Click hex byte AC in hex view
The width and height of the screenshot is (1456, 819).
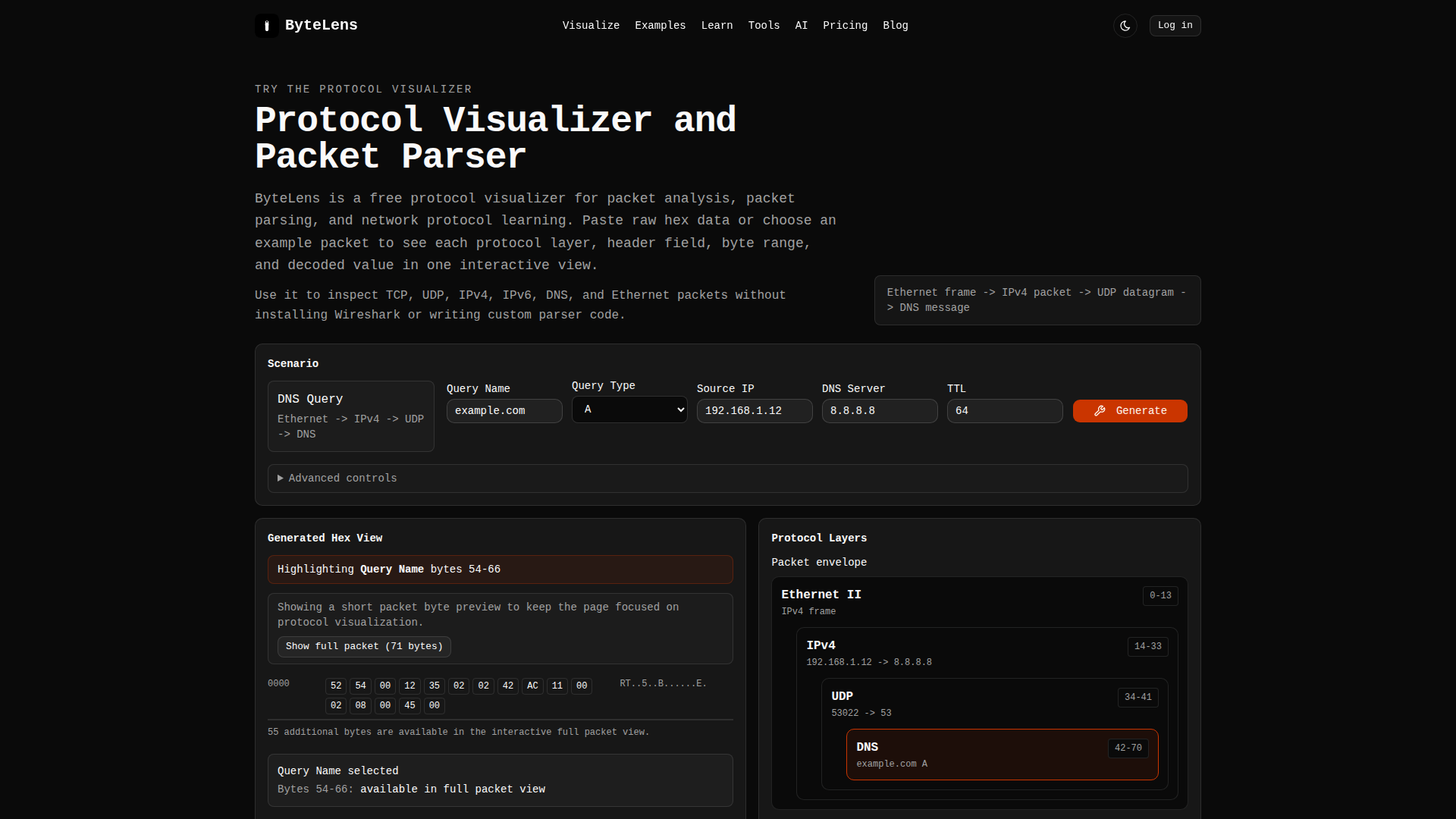tap(532, 686)
